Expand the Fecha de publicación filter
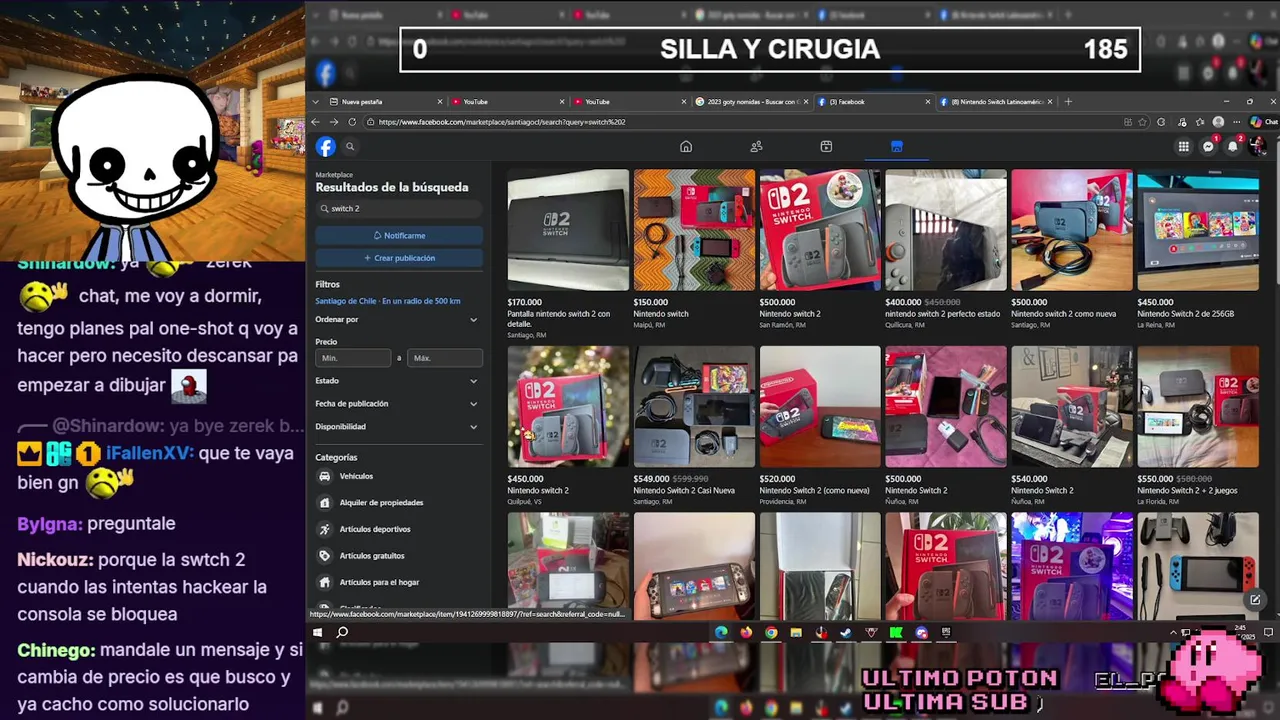 coord(399,404)
